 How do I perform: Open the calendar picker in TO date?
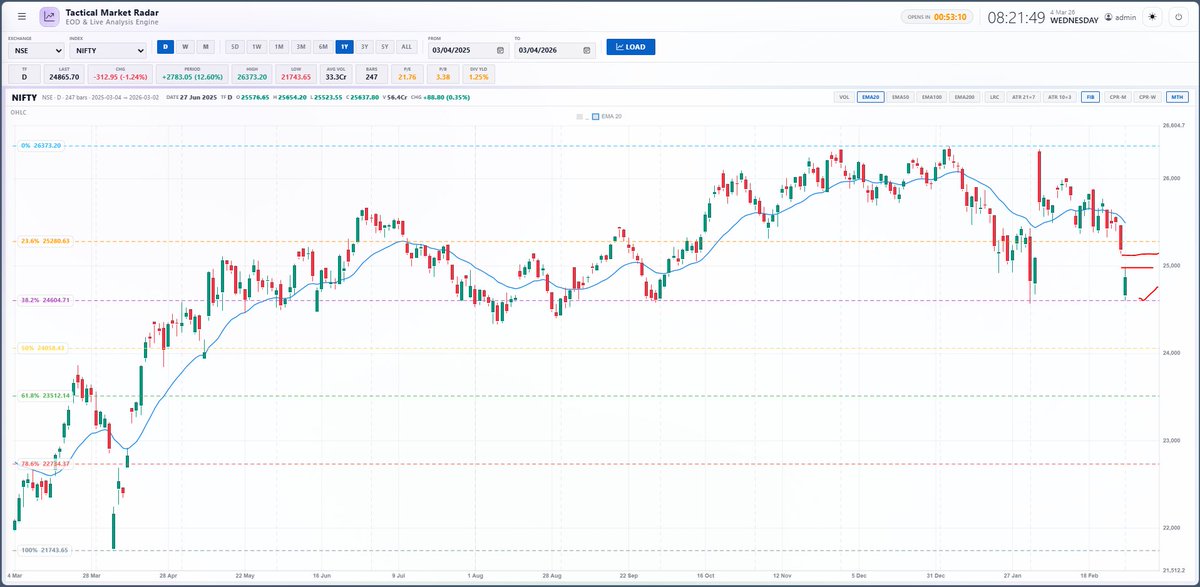tap(586, 50)
